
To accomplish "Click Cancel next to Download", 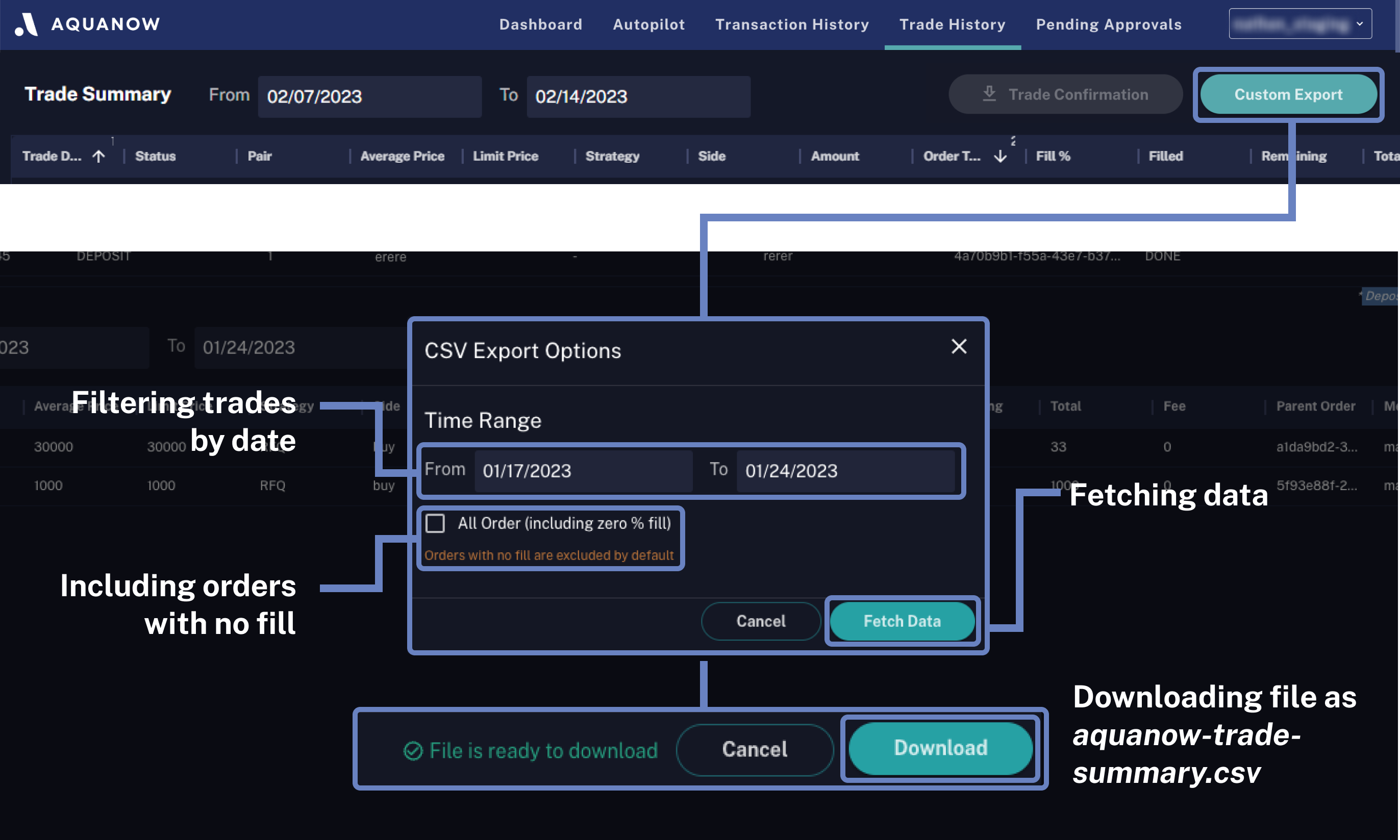I will 754,749.
